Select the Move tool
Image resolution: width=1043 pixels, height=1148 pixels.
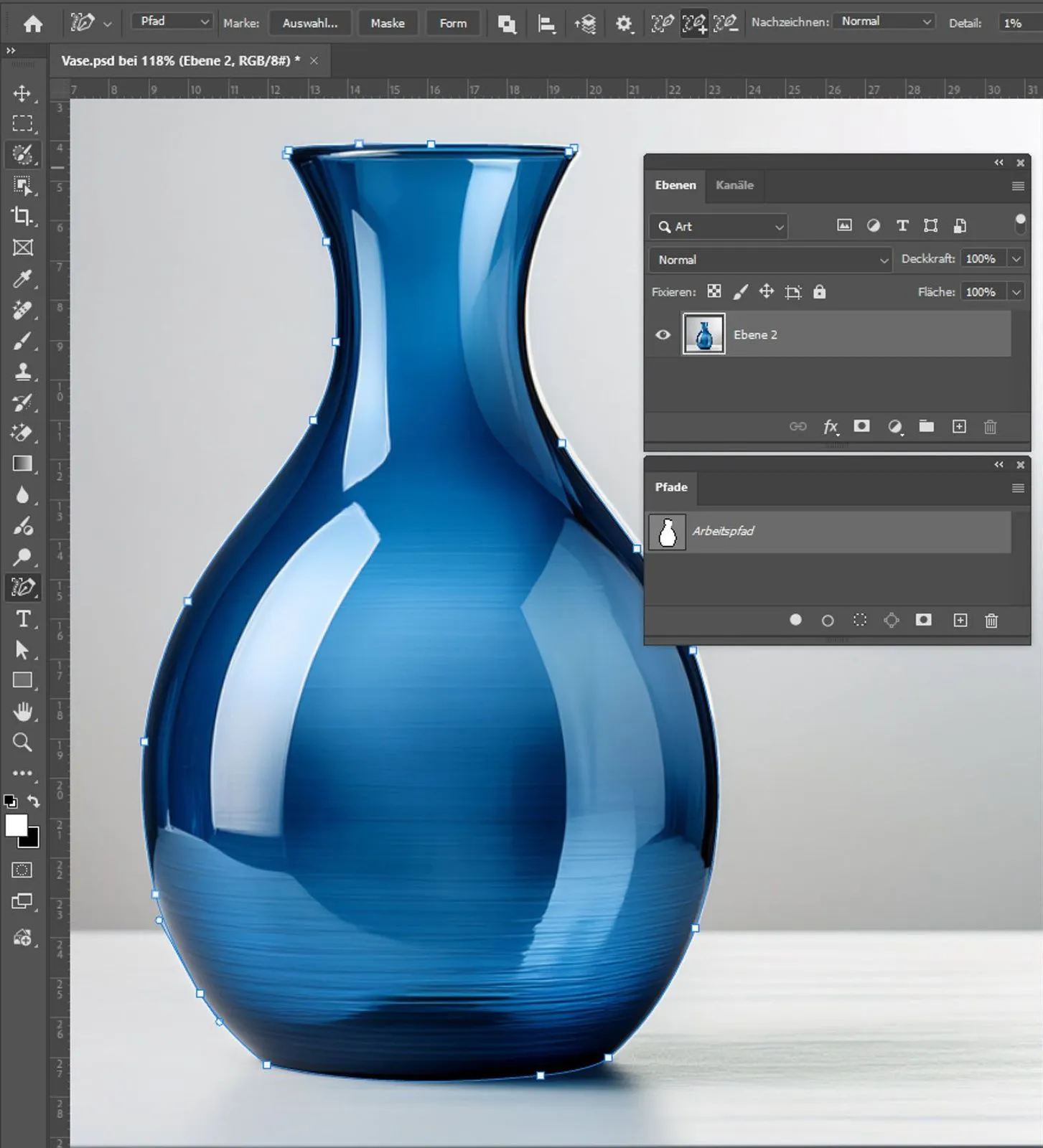pos(22,93)
